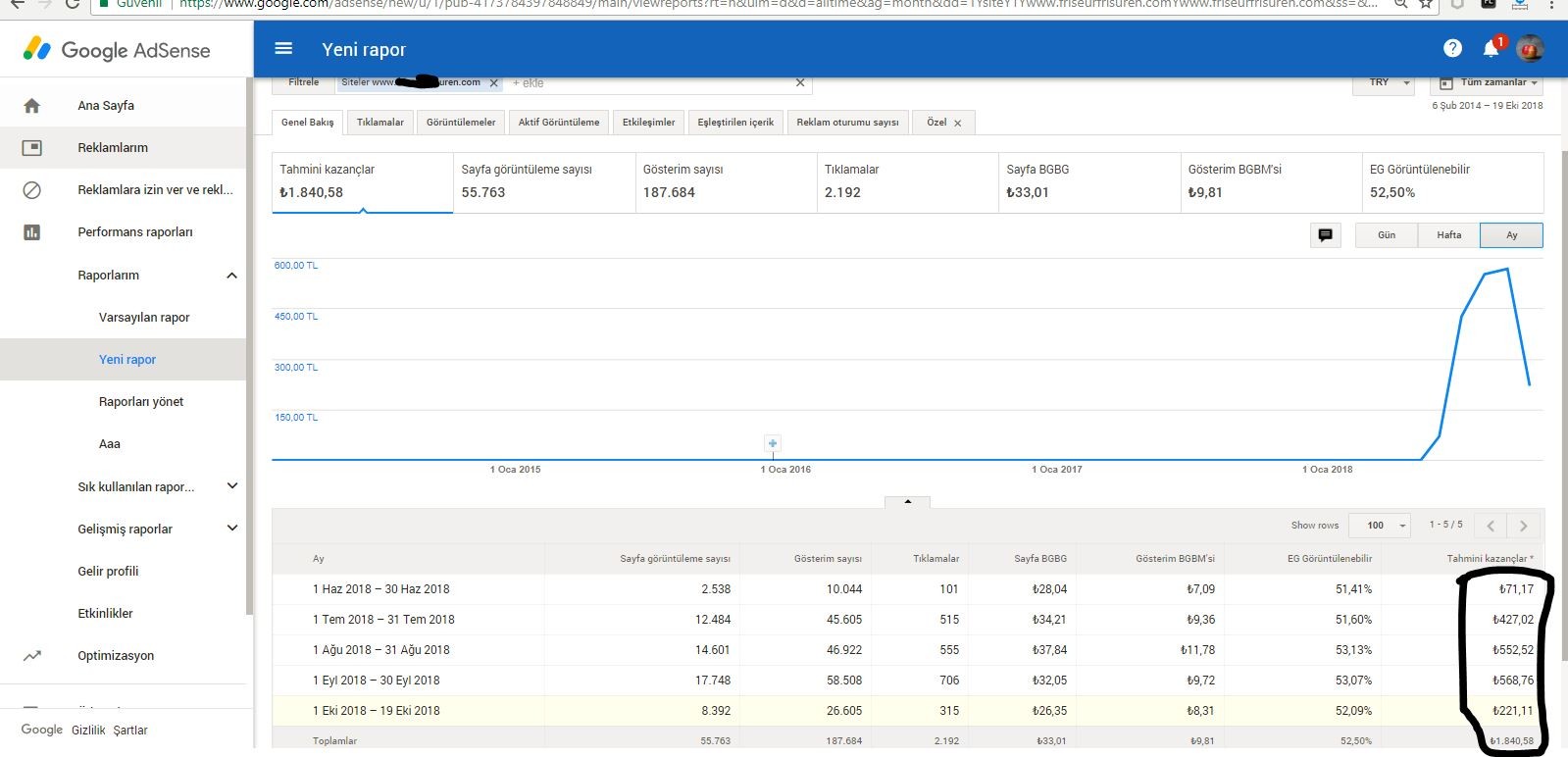Viewport: 1568px width, 757px height.
Task: Open the help question mark icon
Action: (x=1452, y=48)
